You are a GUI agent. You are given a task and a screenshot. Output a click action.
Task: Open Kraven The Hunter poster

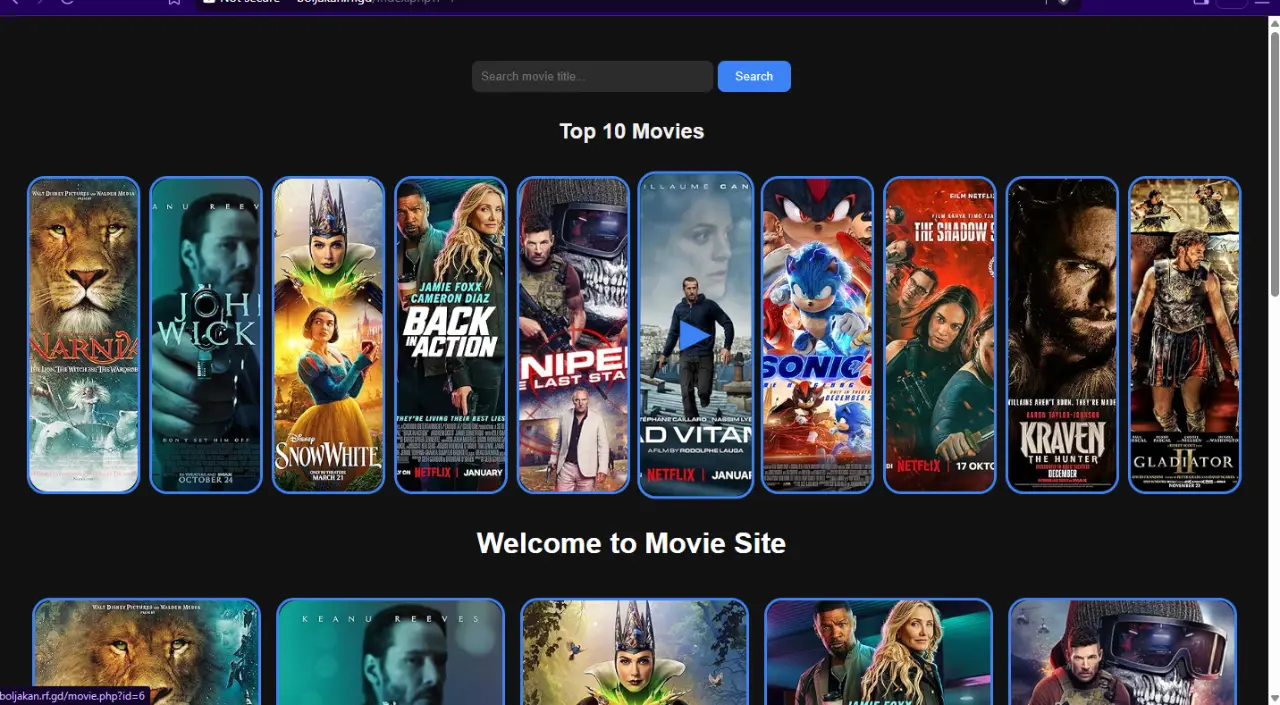pos(1062,335)
